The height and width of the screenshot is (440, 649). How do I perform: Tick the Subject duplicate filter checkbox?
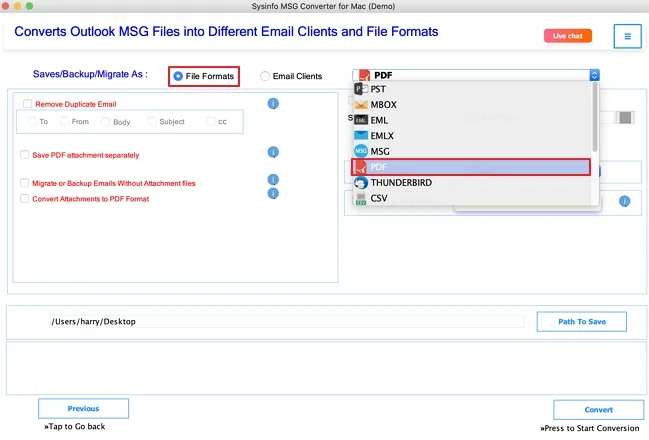(151, 121)
